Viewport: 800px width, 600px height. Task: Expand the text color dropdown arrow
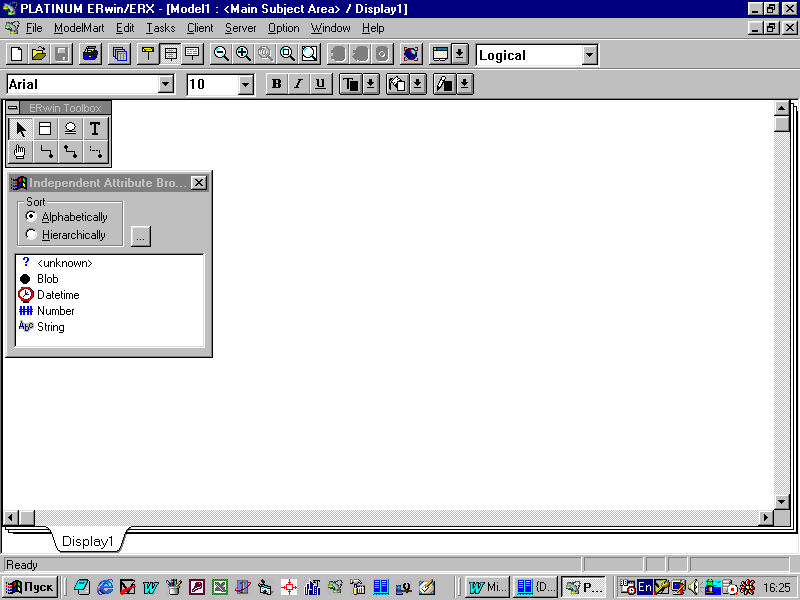(370, 84)
